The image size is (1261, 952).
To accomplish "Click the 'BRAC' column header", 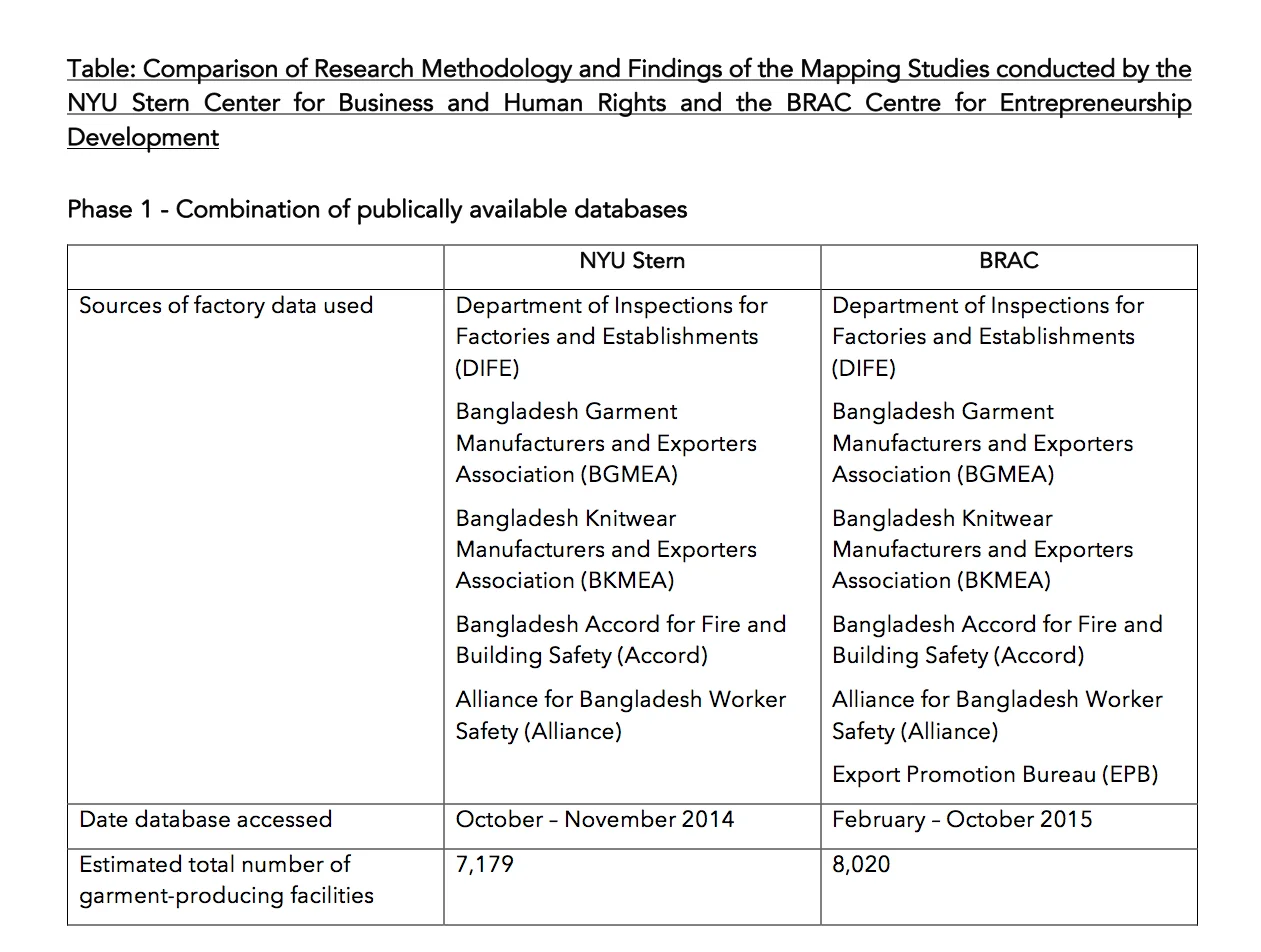I will point(1009,261).
